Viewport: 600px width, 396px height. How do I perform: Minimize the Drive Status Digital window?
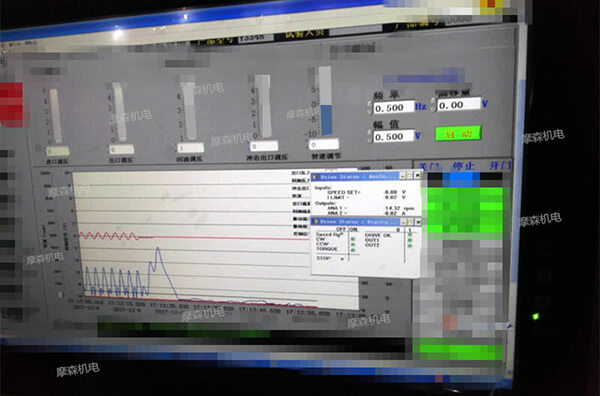[404, 222]
